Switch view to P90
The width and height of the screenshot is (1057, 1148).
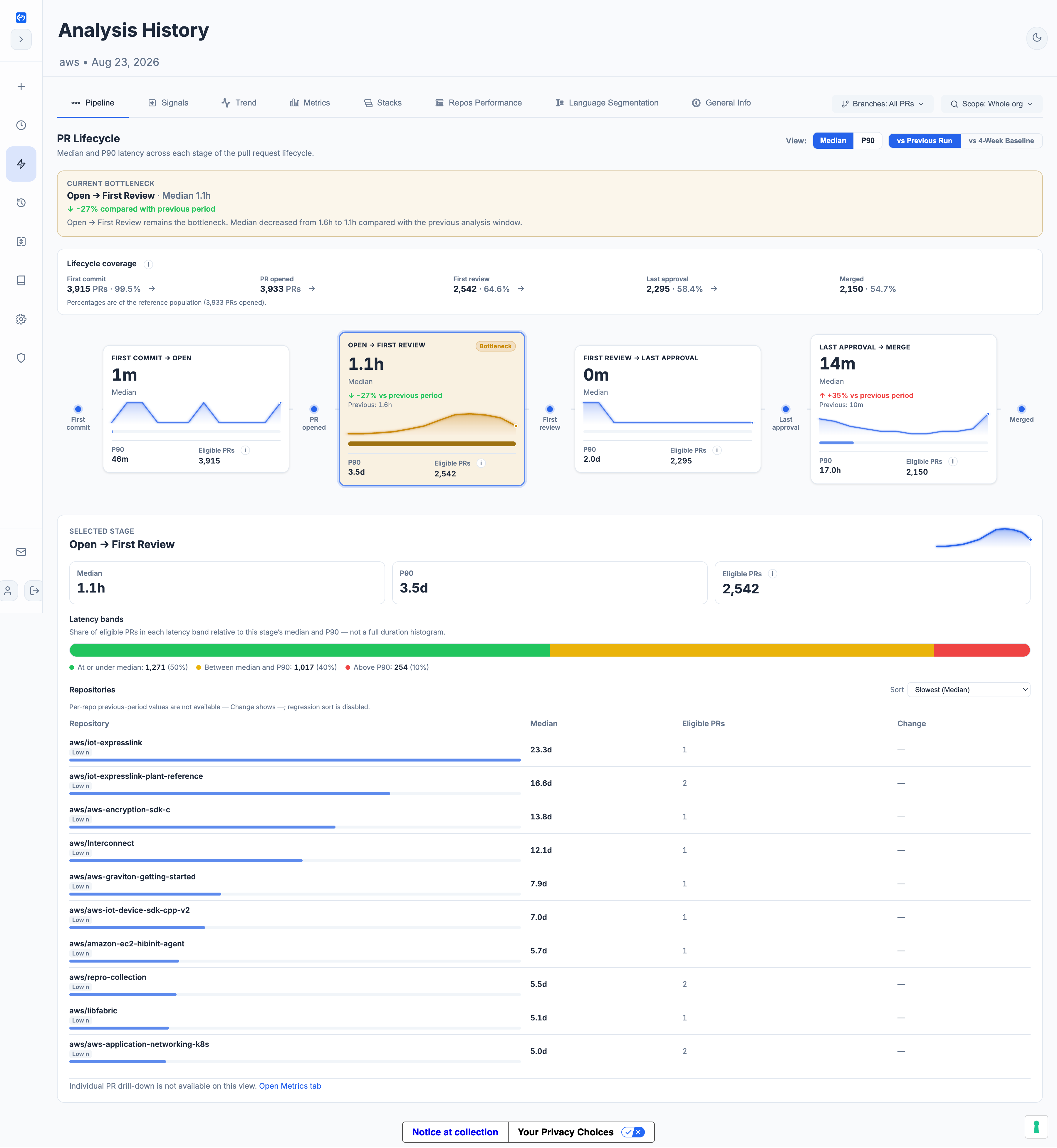pos(868,141)
